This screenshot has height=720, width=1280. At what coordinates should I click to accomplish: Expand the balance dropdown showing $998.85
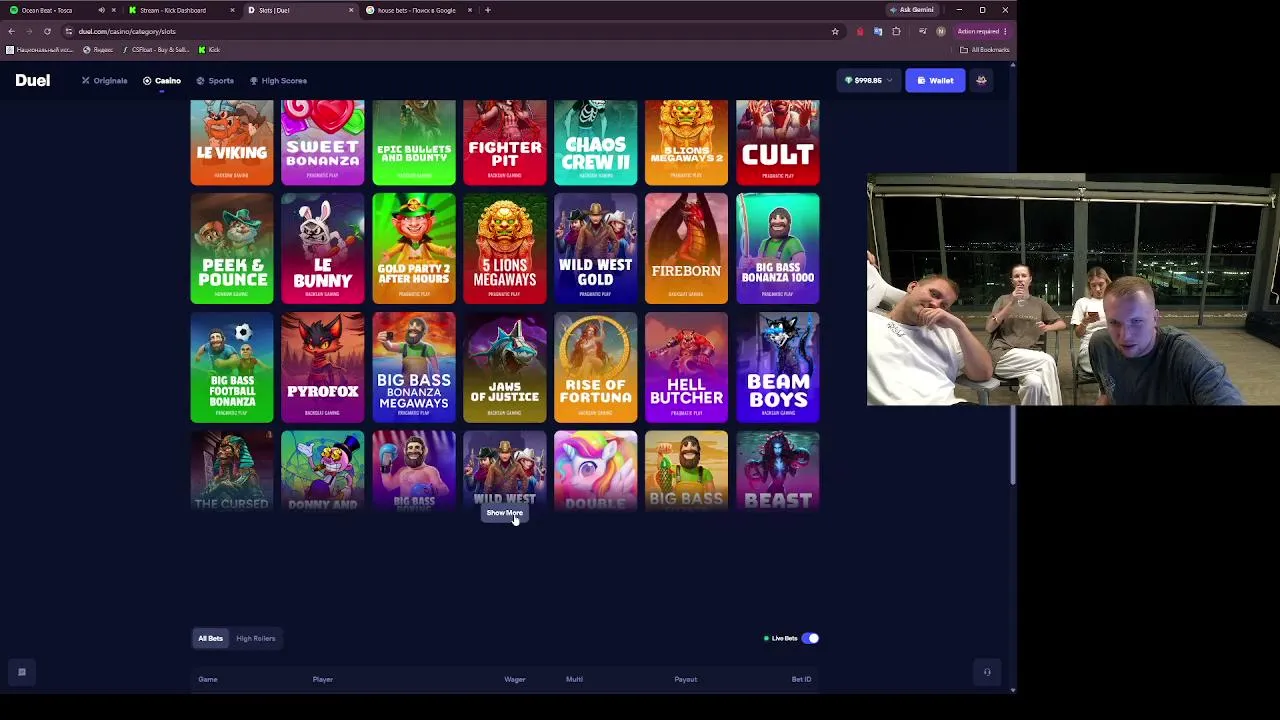click(868, 80)
